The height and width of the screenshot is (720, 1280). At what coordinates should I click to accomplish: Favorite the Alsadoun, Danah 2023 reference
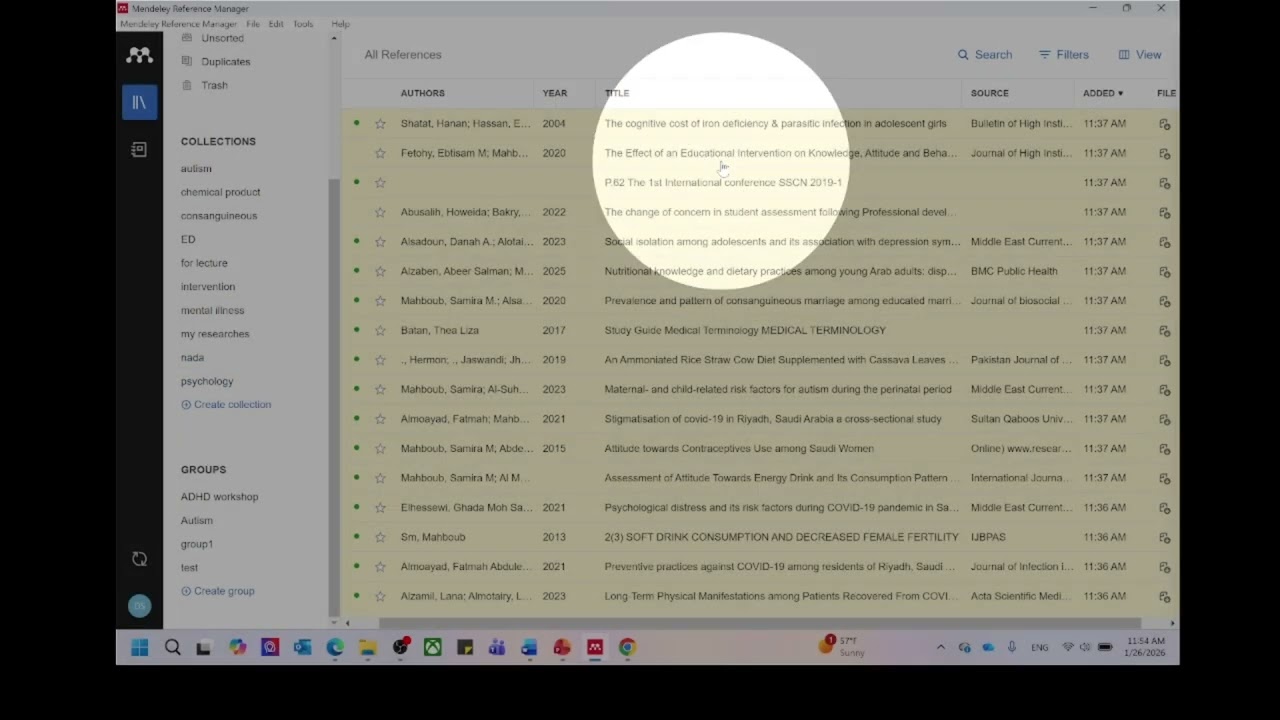point(380,242)
